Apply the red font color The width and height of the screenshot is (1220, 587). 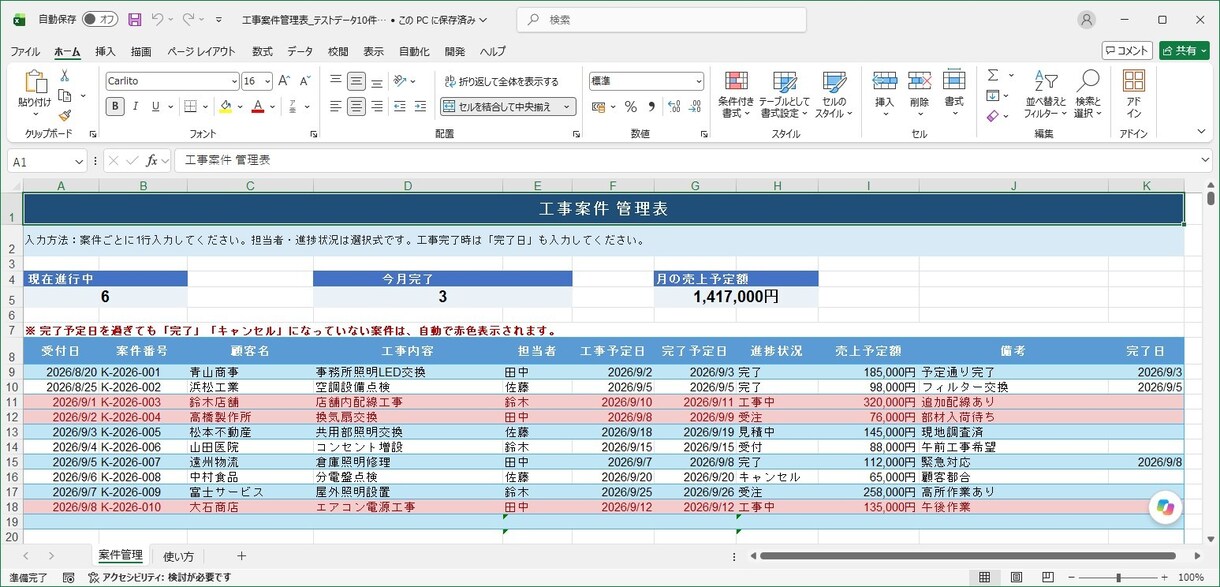click(x=258, y=106)
